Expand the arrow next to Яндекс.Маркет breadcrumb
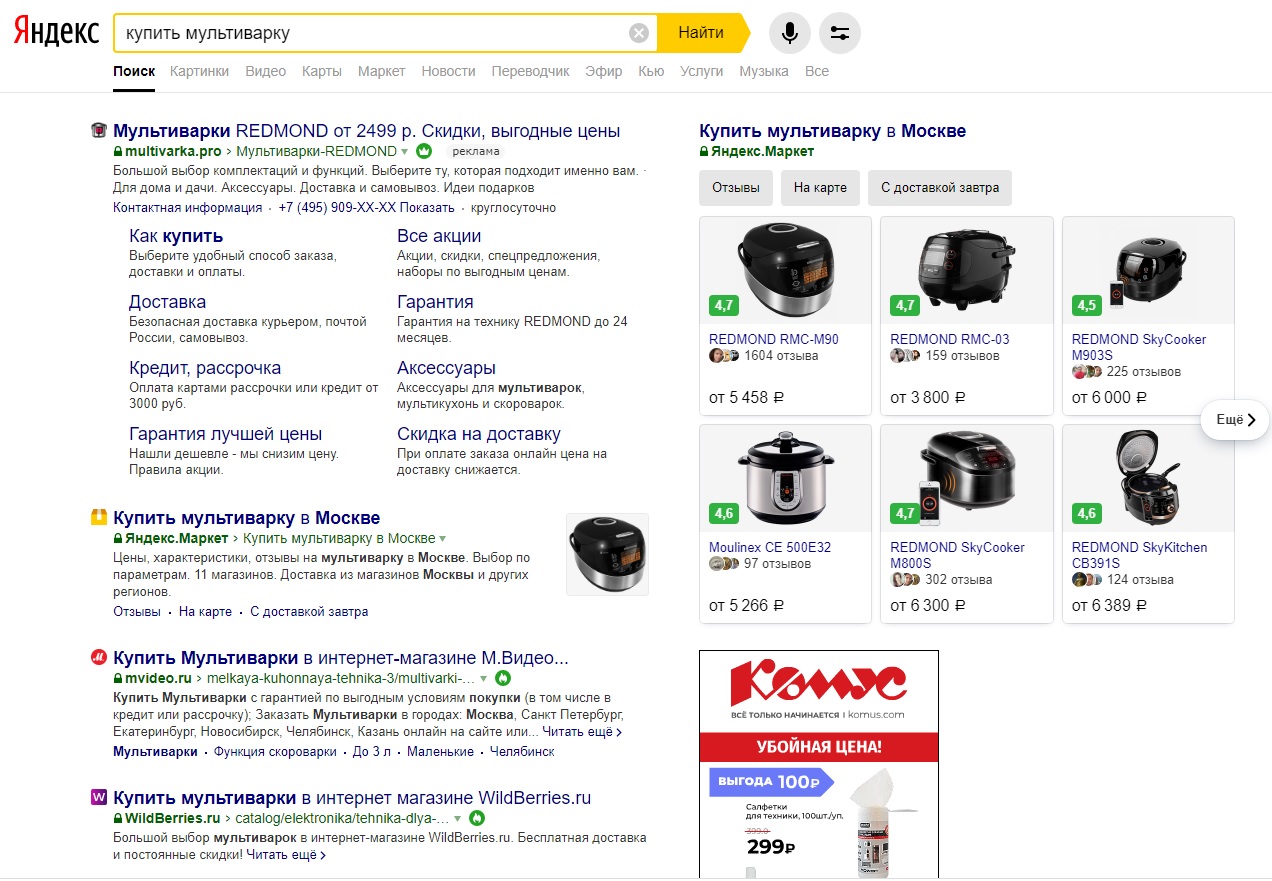The height and width of the screenshot is (881, 1272). tap(443, 539)
